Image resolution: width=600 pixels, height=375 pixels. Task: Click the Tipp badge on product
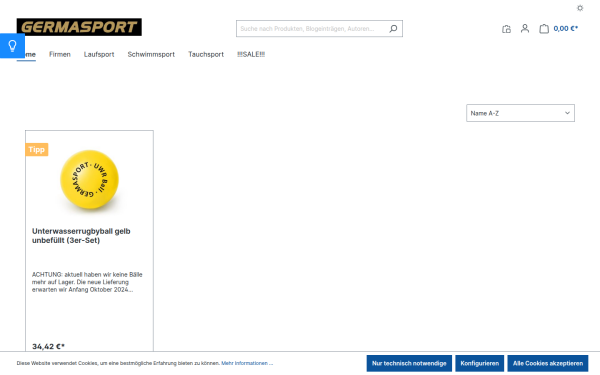click(x=37, y=150)
